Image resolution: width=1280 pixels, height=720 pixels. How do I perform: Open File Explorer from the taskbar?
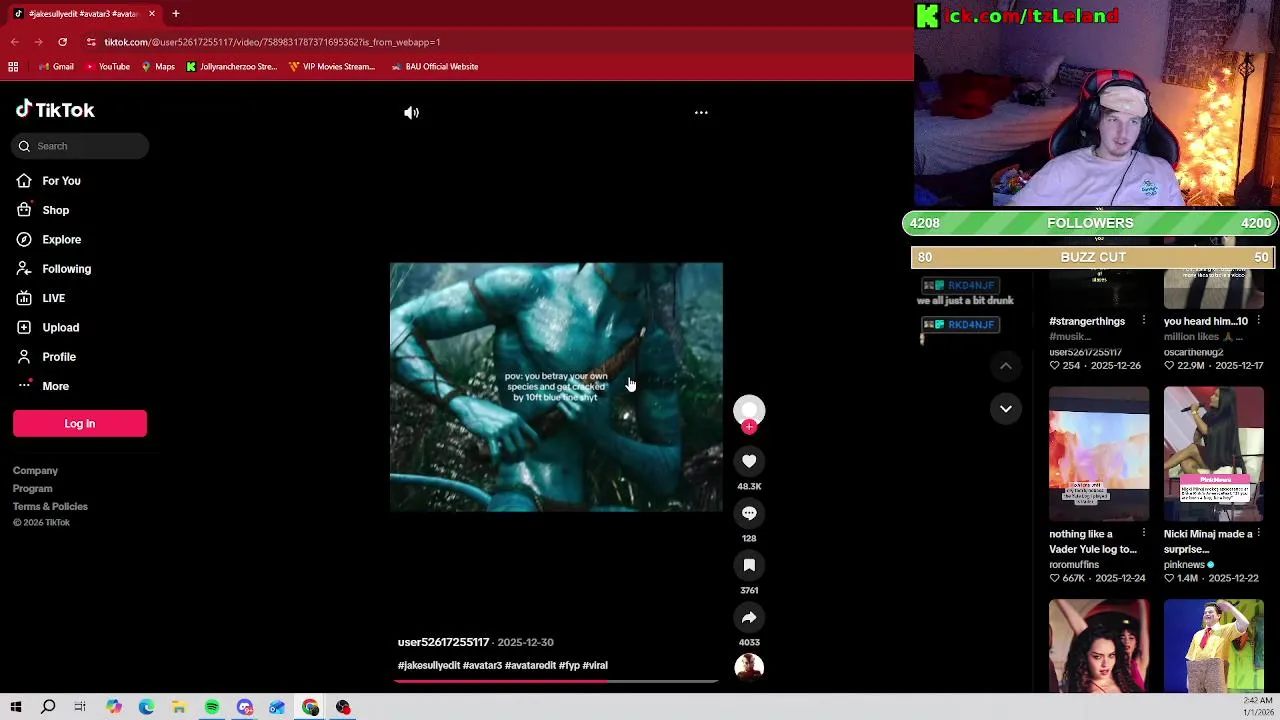pos(179,708)
